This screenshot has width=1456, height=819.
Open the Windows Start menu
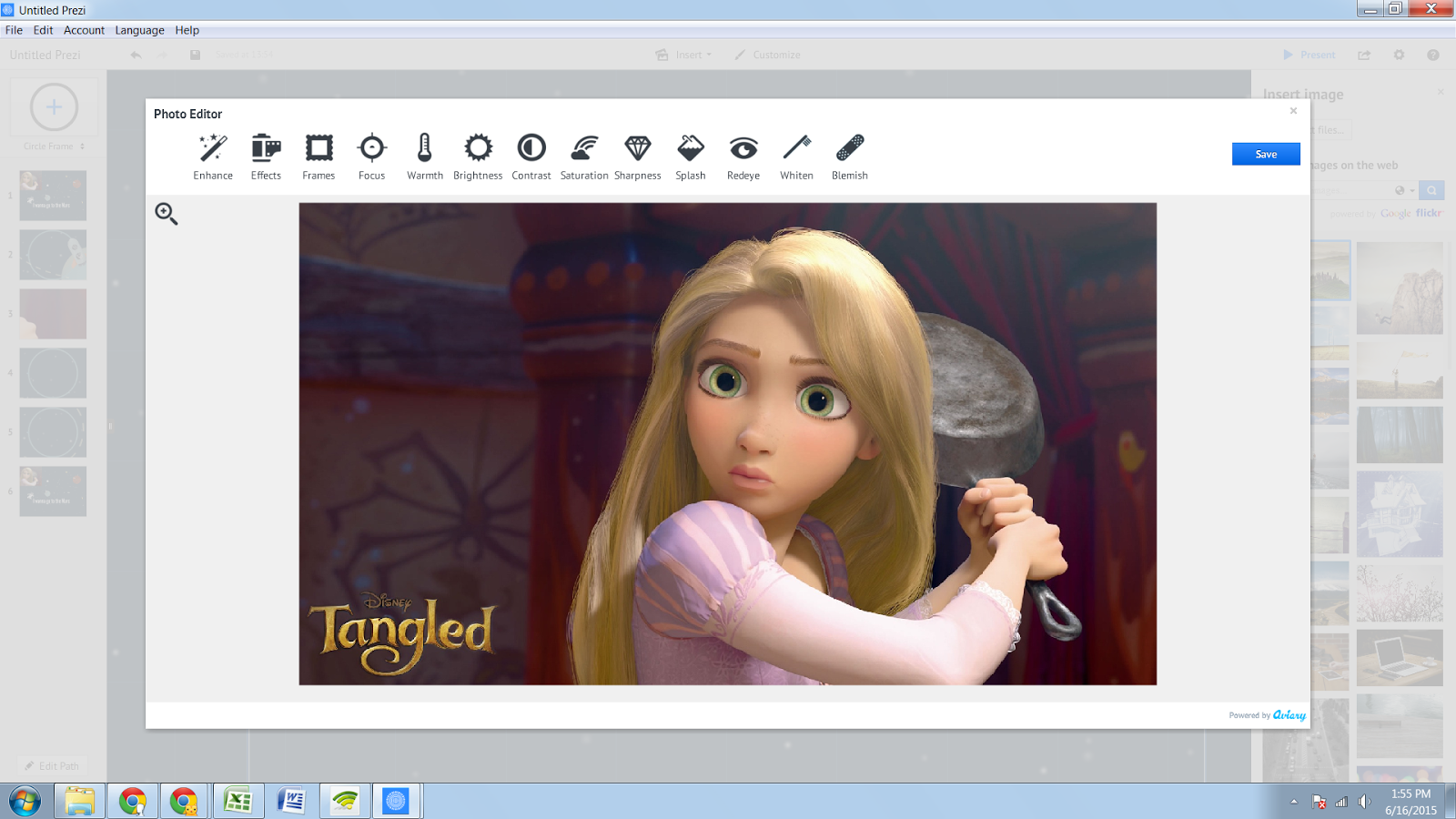[25, 802]
